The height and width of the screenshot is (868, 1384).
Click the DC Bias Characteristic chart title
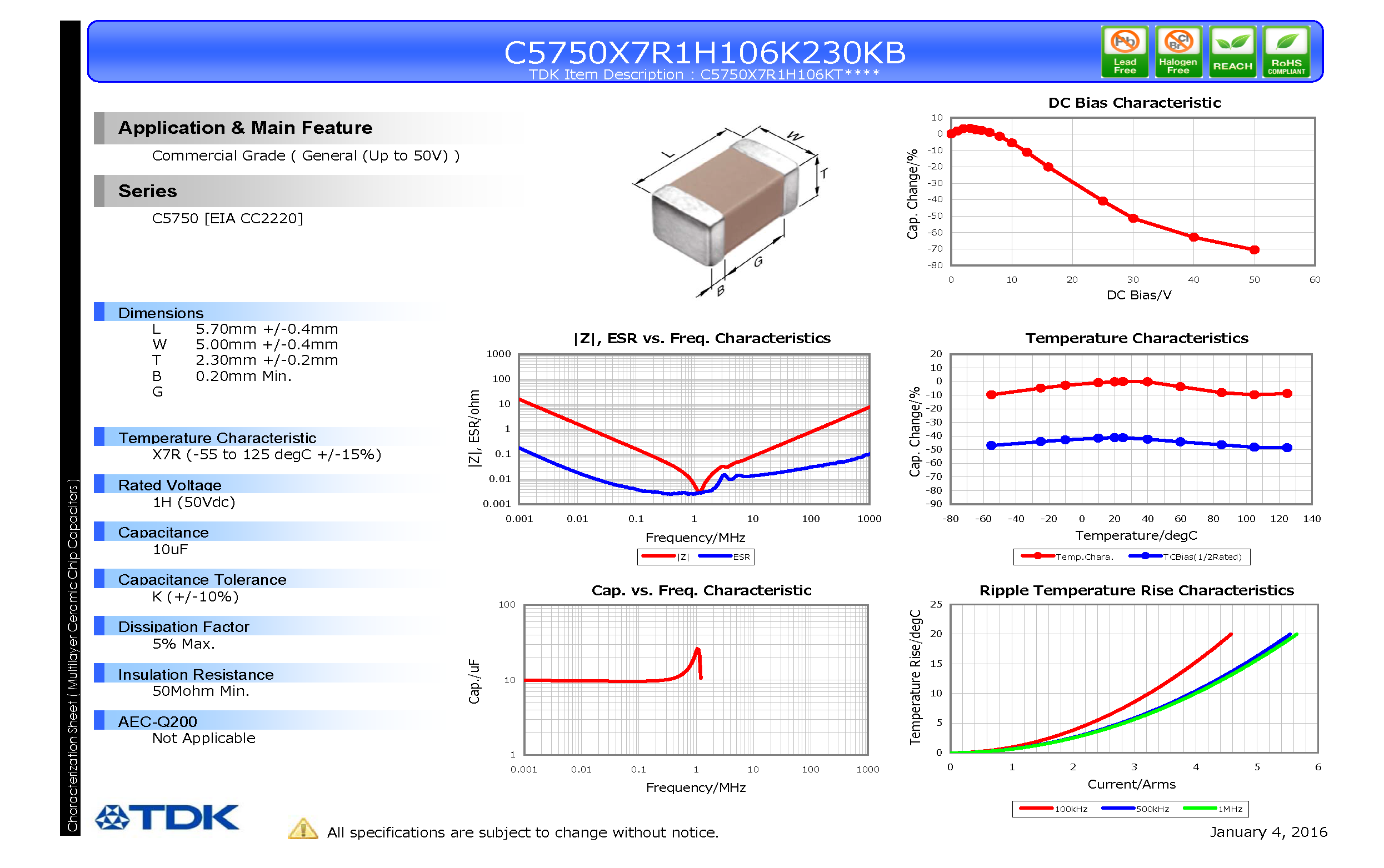[1134, 103]
